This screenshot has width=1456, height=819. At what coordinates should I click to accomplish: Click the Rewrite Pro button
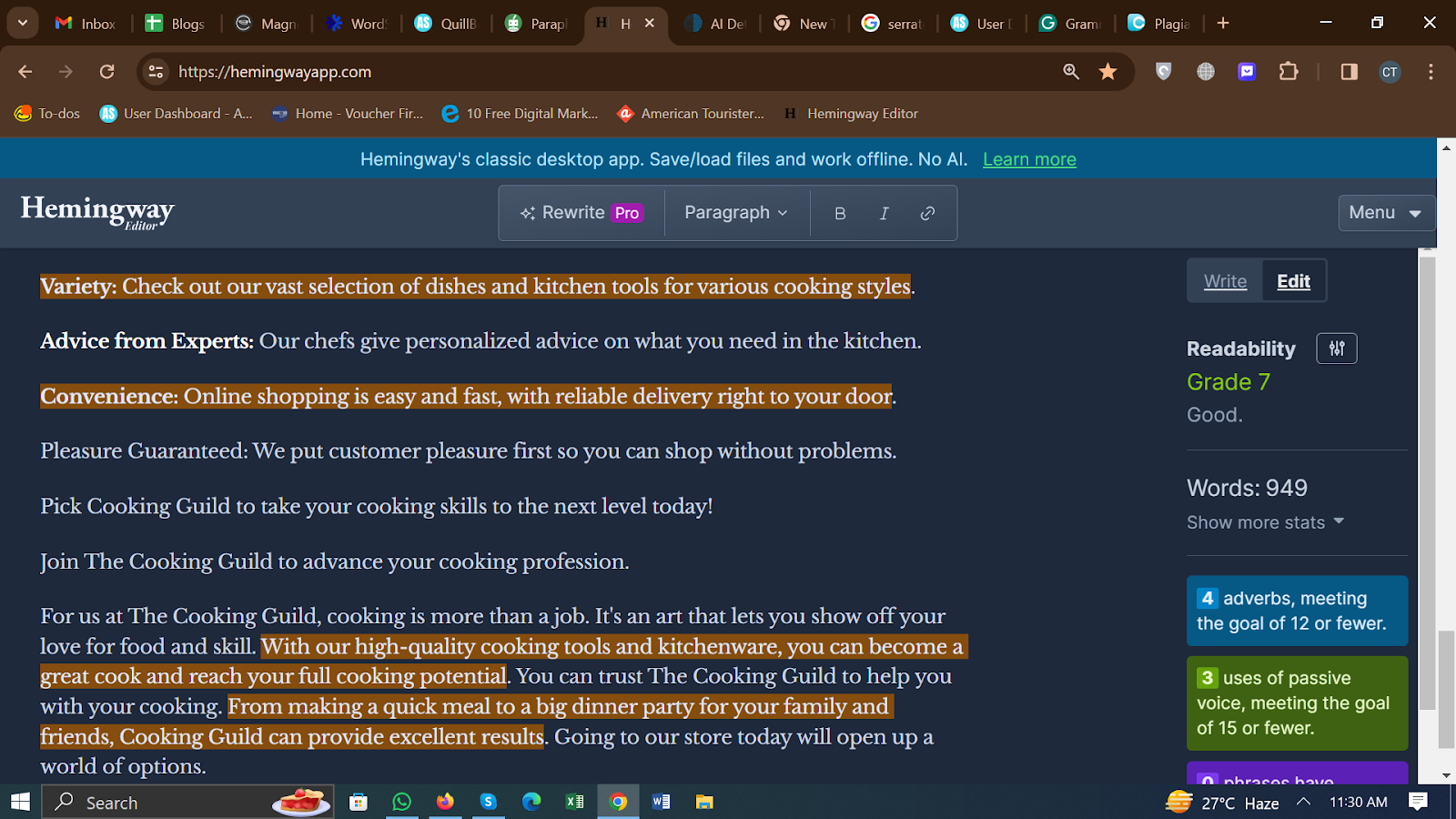582,213
